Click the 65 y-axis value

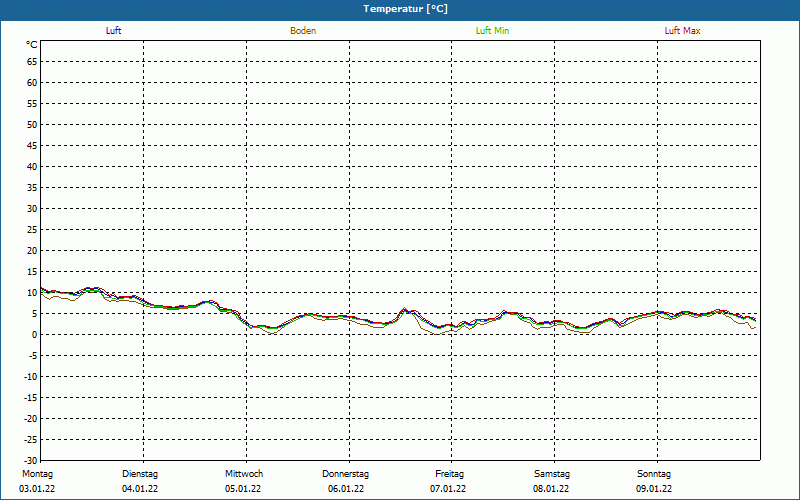pos(32,62)
